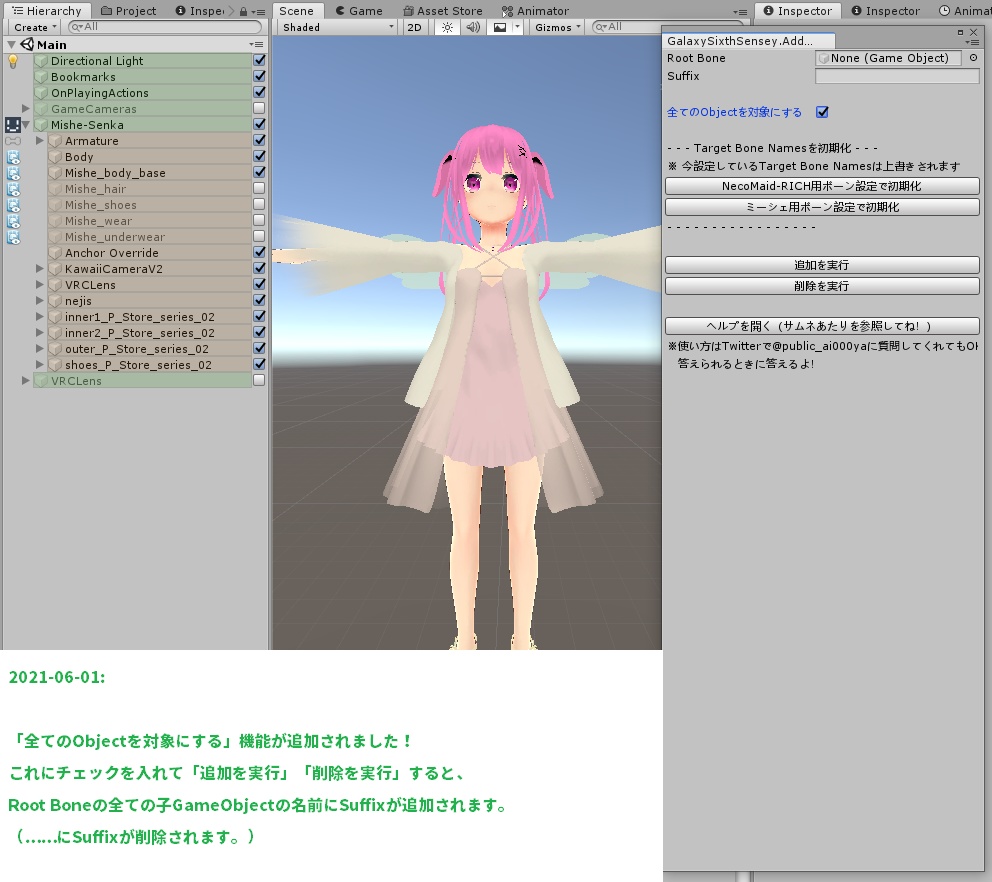Click ヘルプを開く button
Viewport: 992px width, 882px height.
tap(822, 326)
